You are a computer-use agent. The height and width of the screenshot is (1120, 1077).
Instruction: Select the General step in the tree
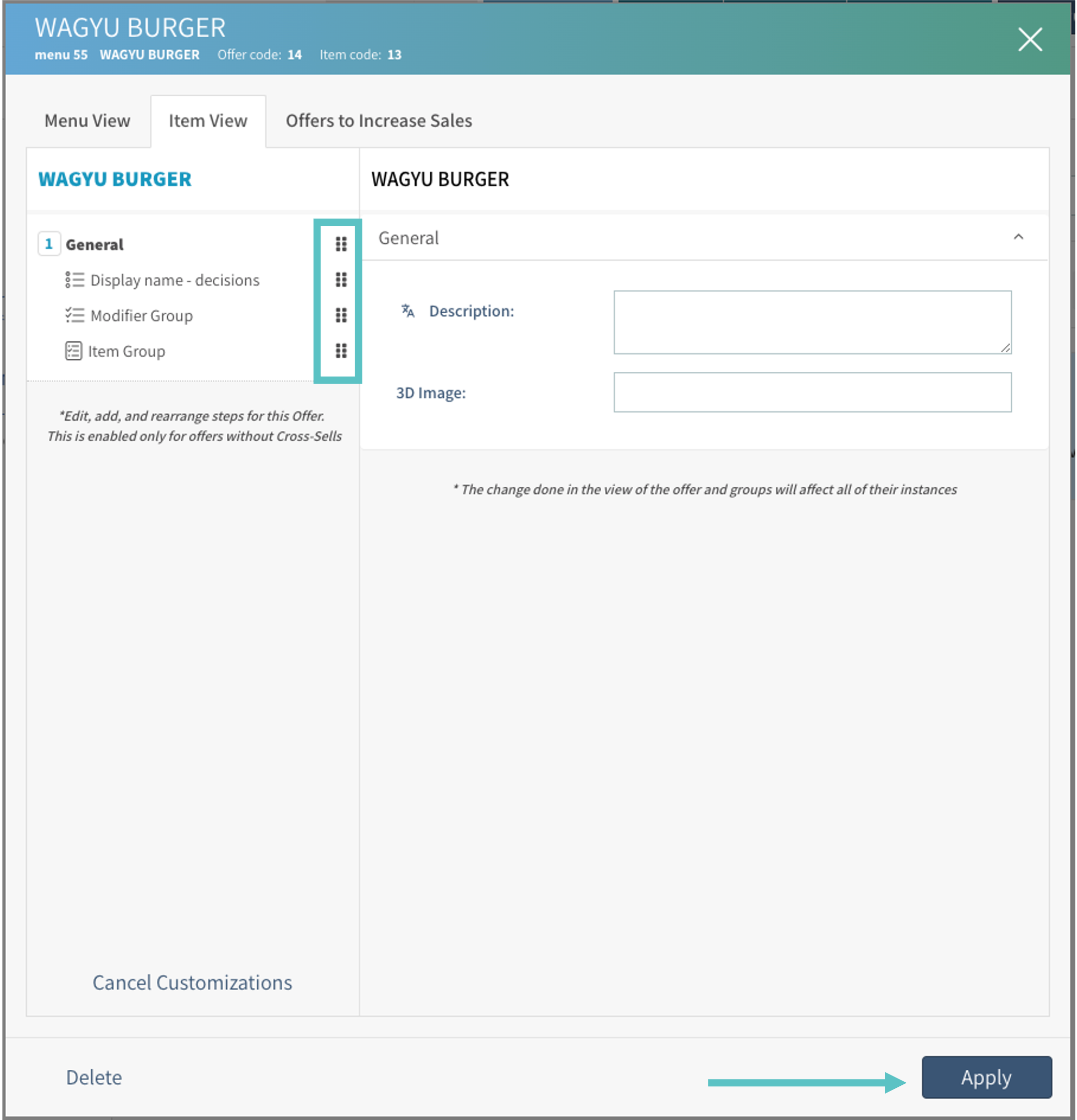95,244
